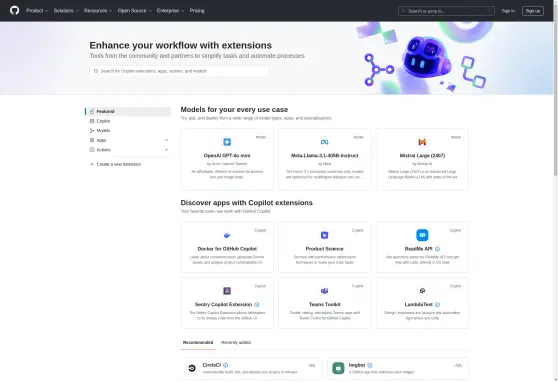Screen dimensions: 558x382
Task: Click verified badge next to CircleCI
Action: click(x=226, y=365)
